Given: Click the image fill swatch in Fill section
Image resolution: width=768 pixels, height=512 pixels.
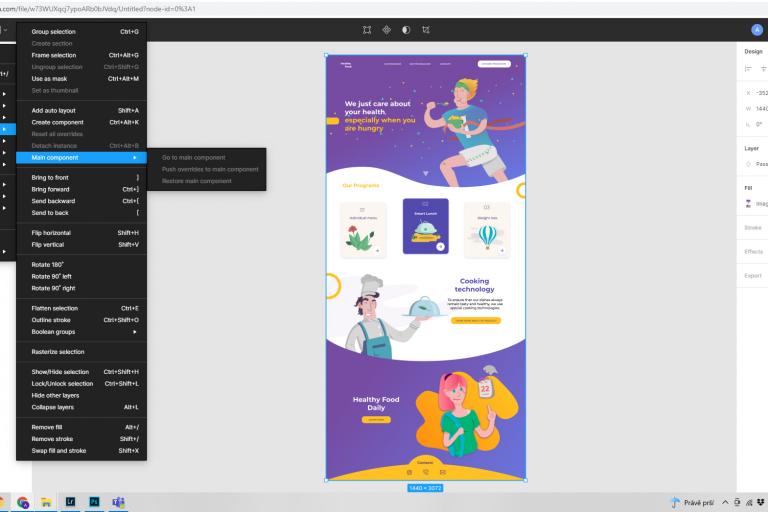Looking at the screenshot, I should pyautogui.click(x=749, y=203).
